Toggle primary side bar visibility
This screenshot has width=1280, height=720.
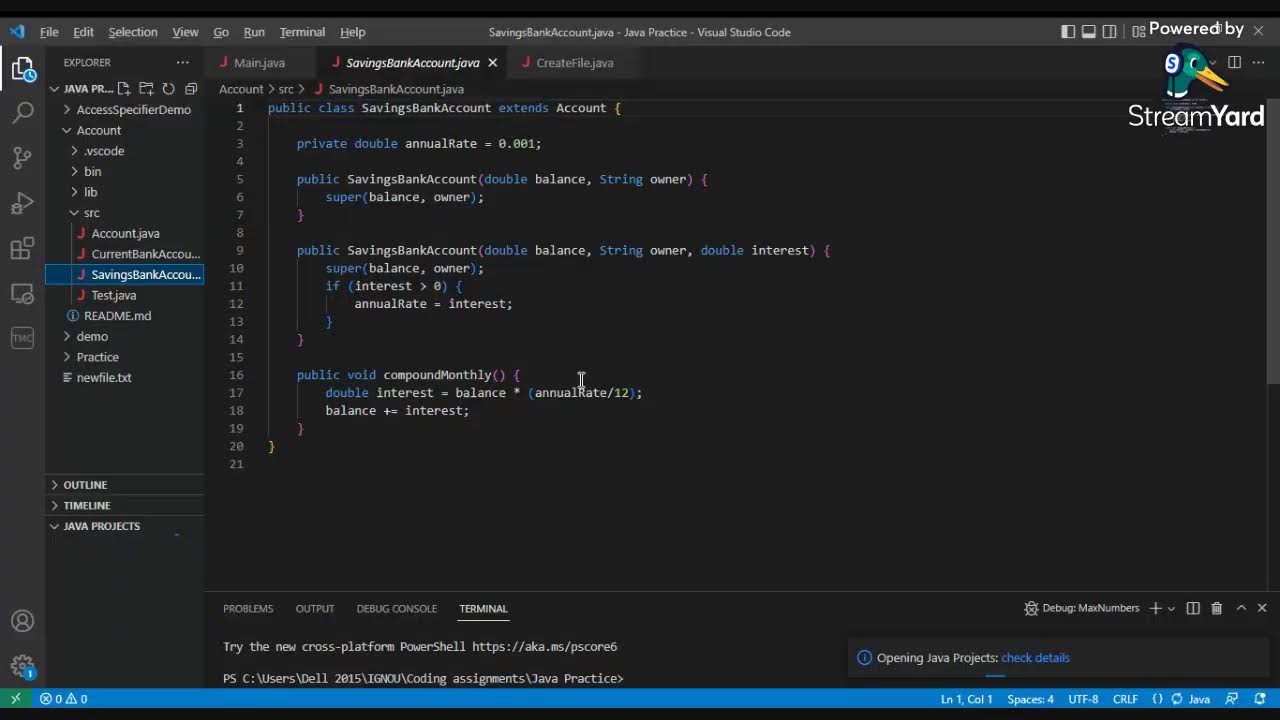click(1068, 32)
